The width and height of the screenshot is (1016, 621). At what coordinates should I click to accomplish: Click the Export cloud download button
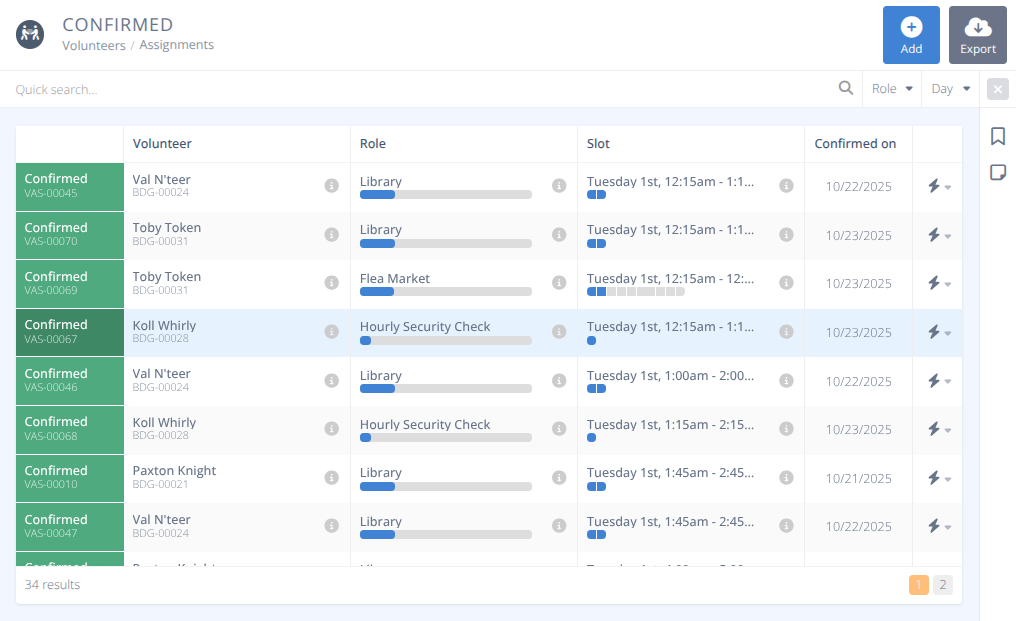(977, 35)
